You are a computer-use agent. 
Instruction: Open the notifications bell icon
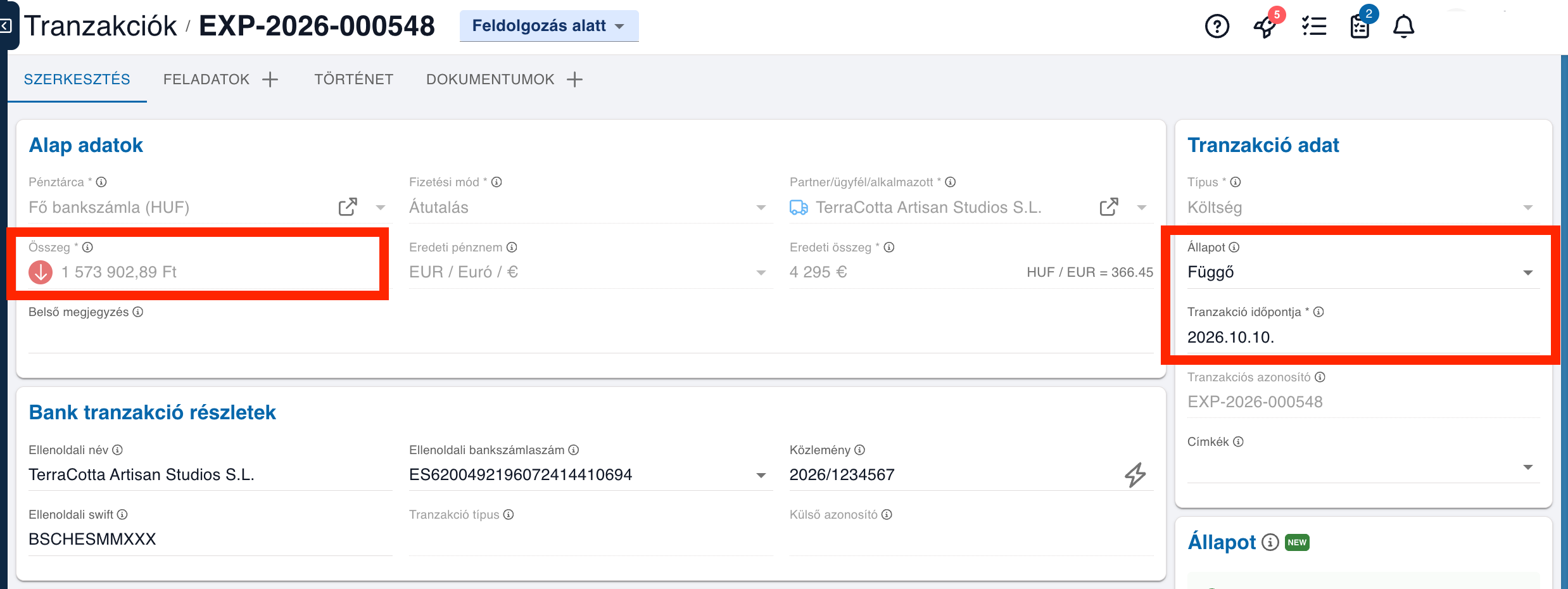click(x=1404, y=27)
